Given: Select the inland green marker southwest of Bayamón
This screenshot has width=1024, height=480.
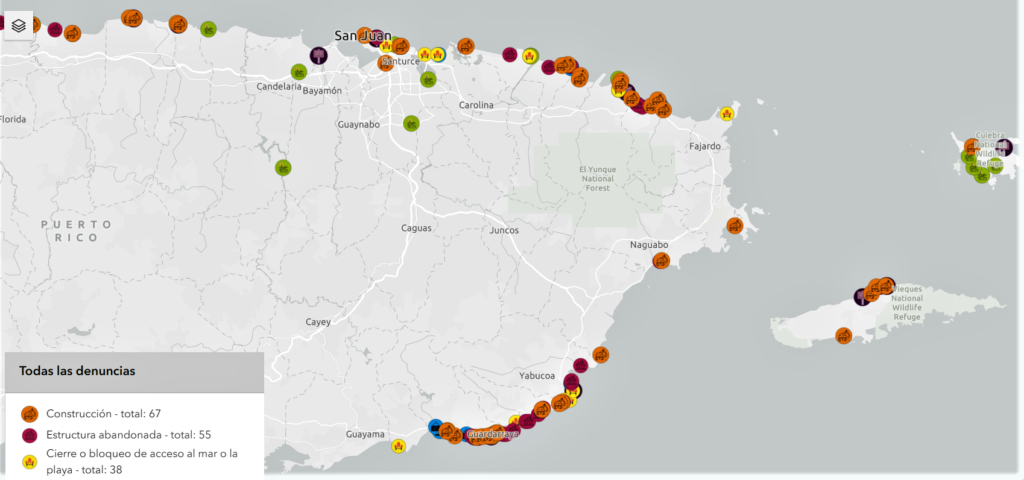Looking at the screenshot, I should coord(284,167).
